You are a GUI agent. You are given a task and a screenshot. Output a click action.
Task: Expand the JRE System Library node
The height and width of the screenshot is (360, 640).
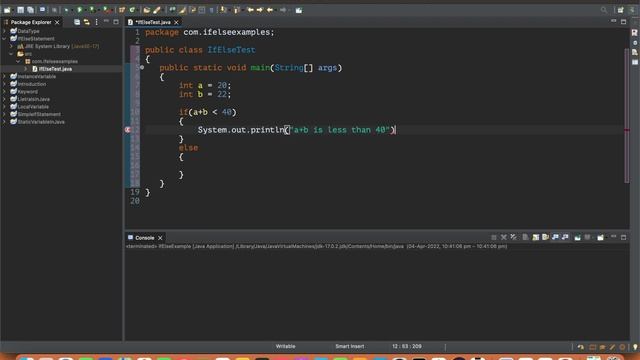[11, 46]
